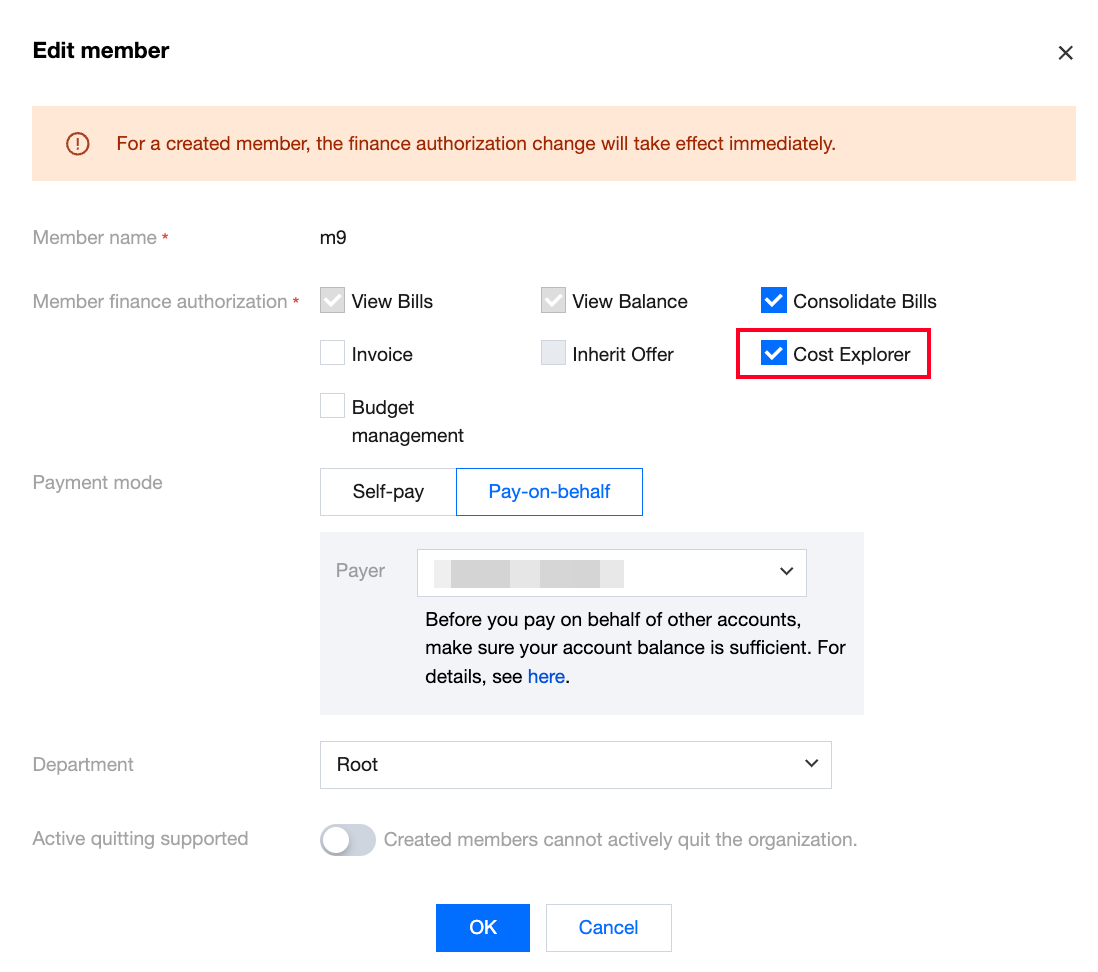Uncheck the Cost Explorer checkbox
This screenshot has width=1098, height=972.
[x=774, y=354]
